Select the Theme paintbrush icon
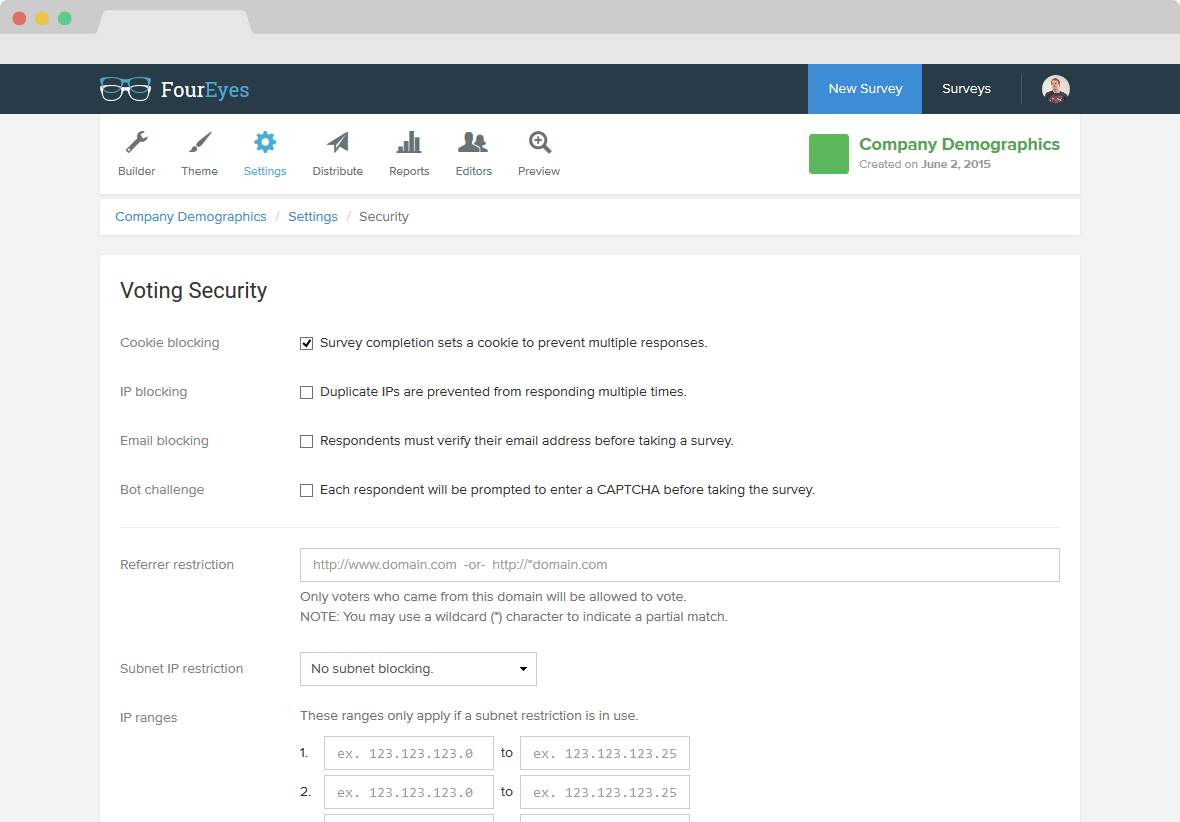The width and height of the screenshot is (1180, 822). coord(199,142)
